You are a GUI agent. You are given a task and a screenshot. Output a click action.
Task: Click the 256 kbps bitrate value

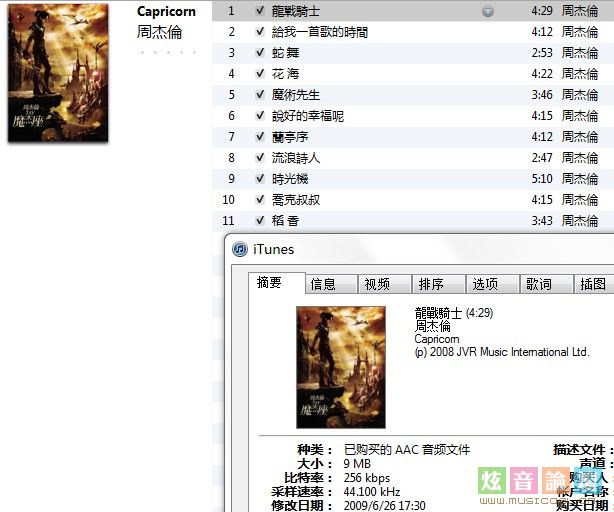367,478
